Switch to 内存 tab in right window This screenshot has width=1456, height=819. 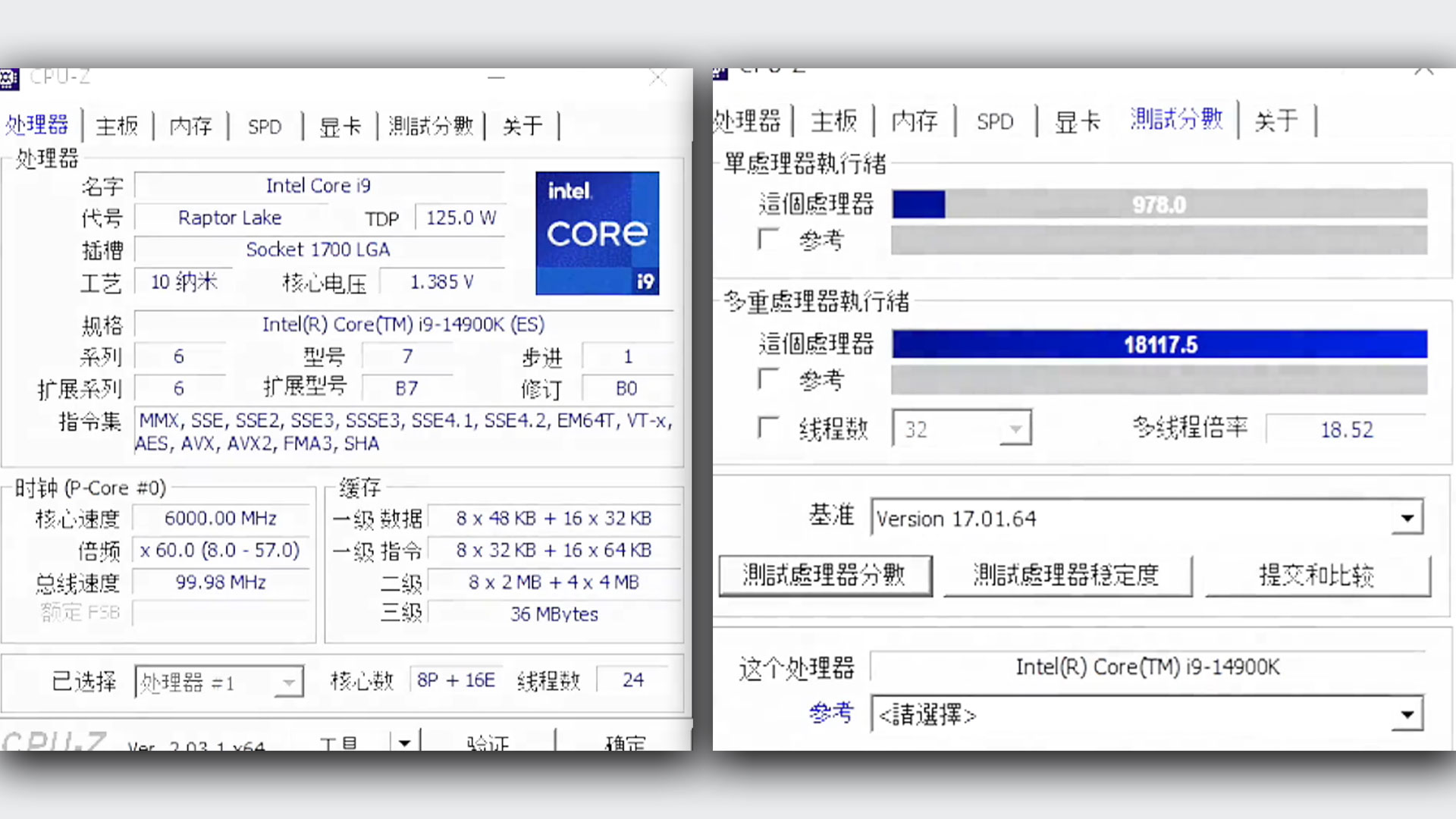(915, 121)
